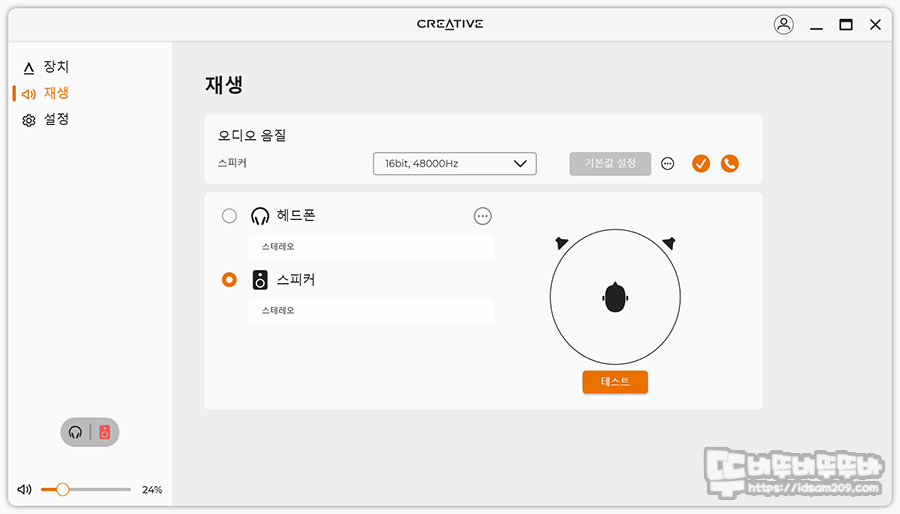Click the orange checkmark default device icon
Image resolution: width=900 pixels, height=514 pixels.
701,163
